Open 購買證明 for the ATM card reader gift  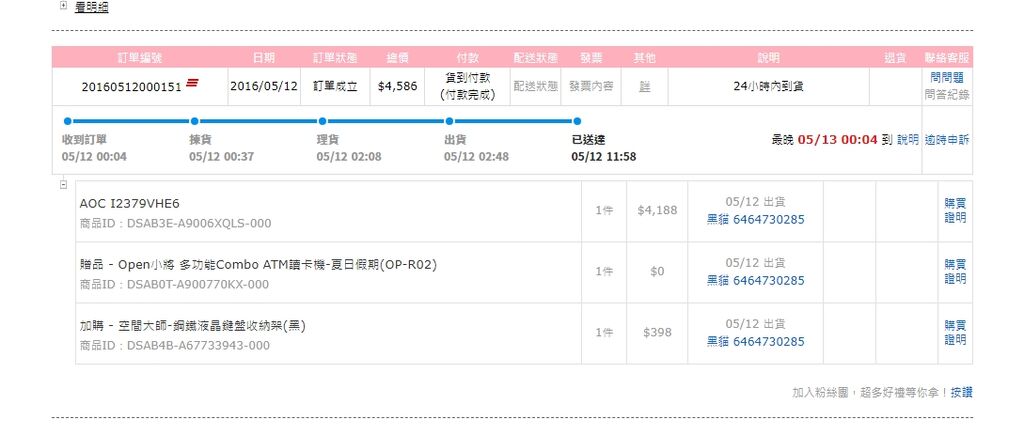(x=955, y=272)
